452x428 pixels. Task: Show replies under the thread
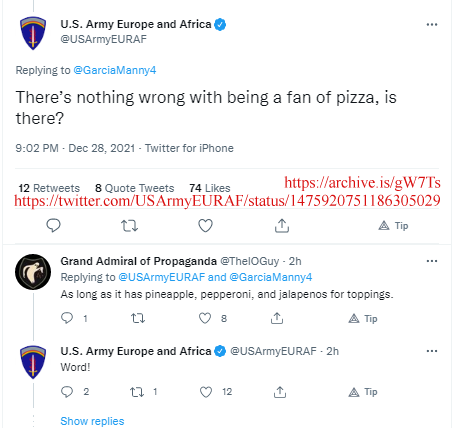(92, 421)
